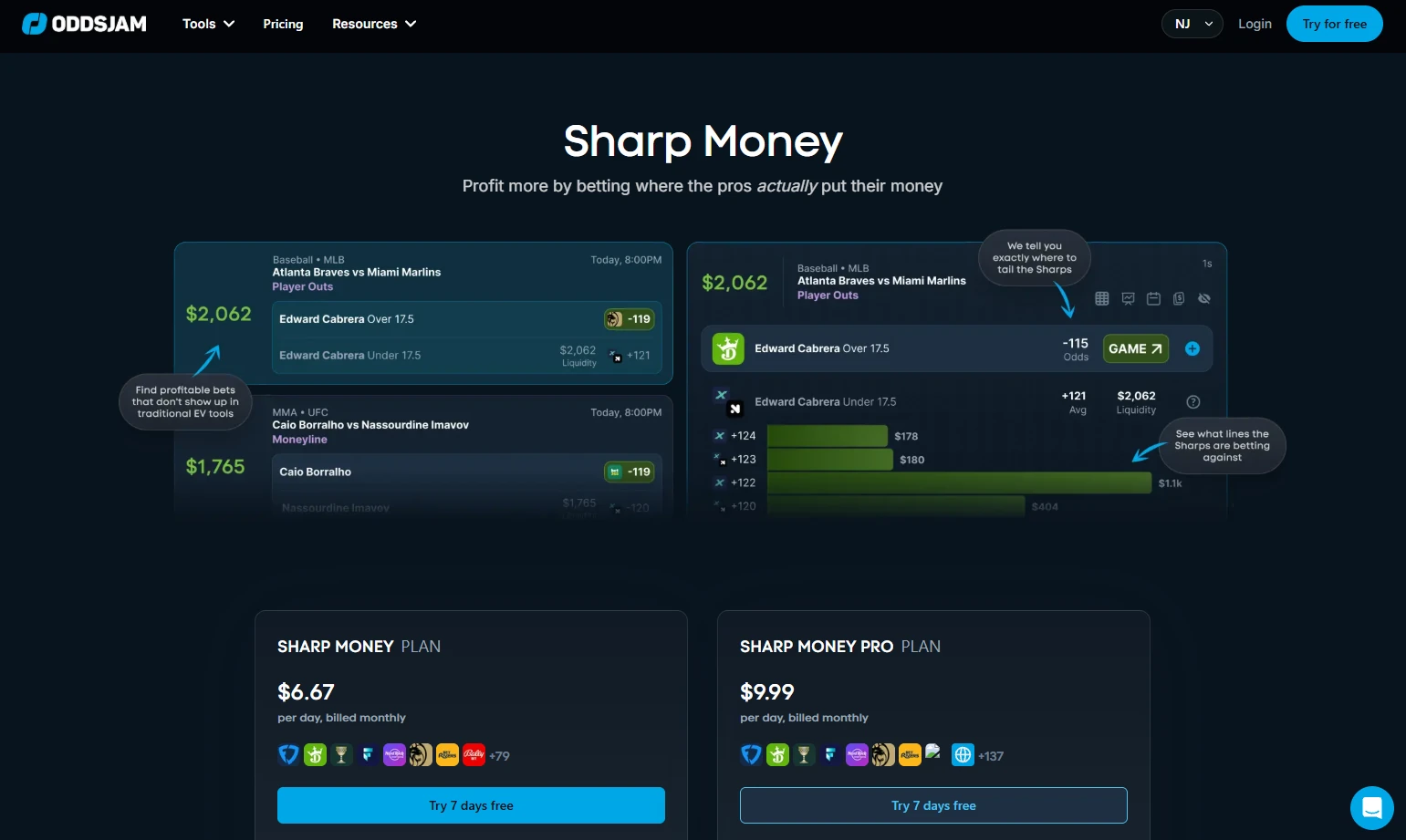Click Caesars trophy icon in Pro plan
Viewport: 1406px width, 840px height.
(804, 755)
